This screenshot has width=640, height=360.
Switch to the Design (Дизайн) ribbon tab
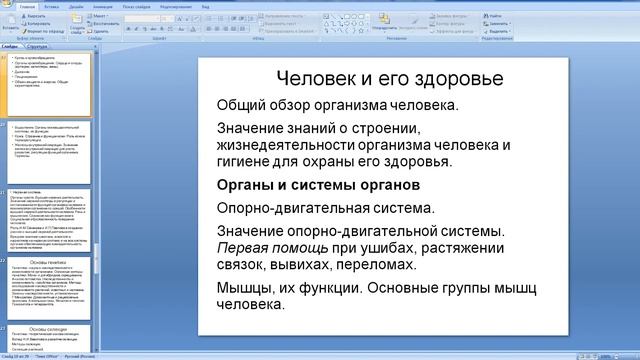[76, 7]
